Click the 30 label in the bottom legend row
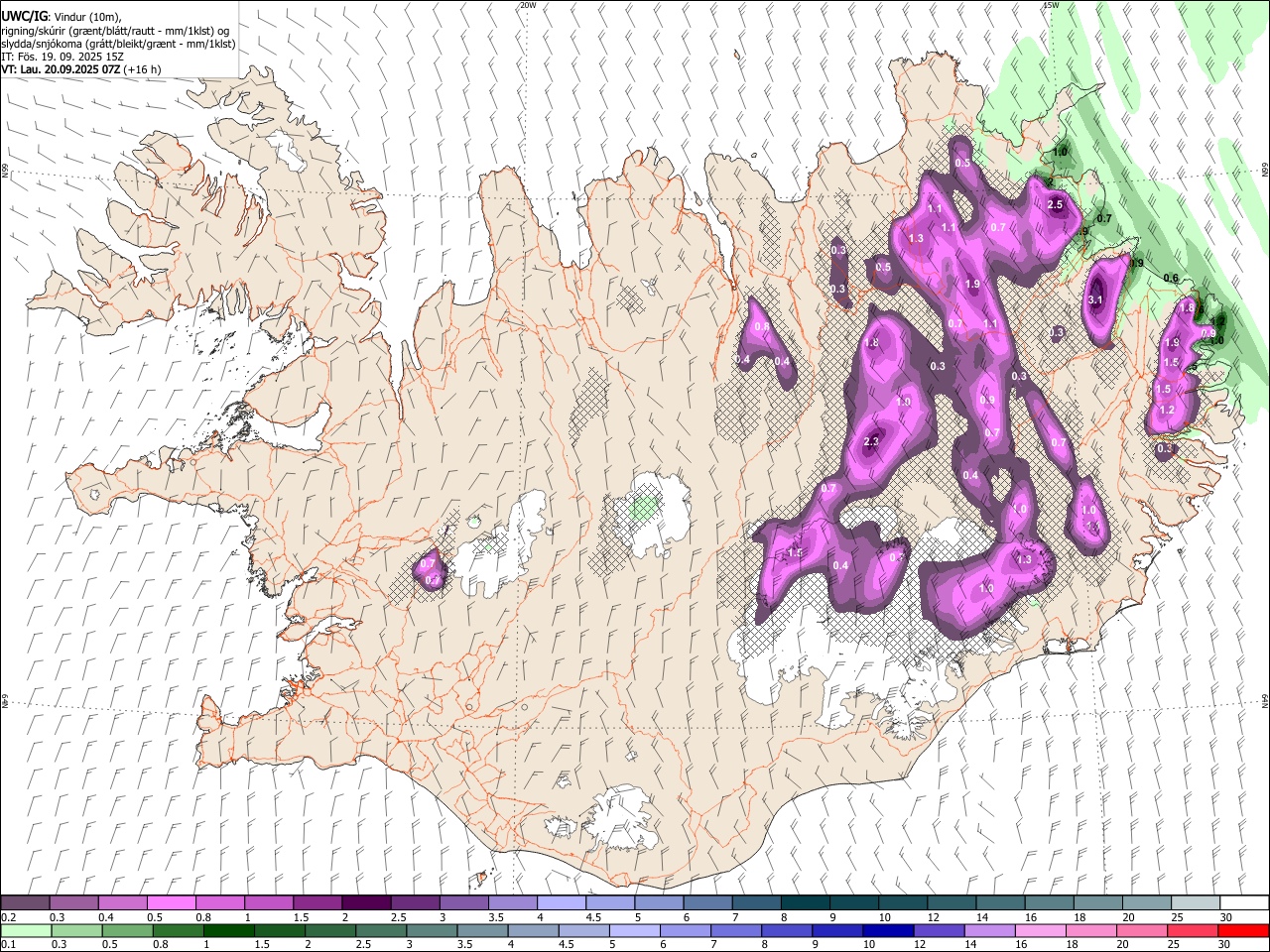 (1224, 944)
